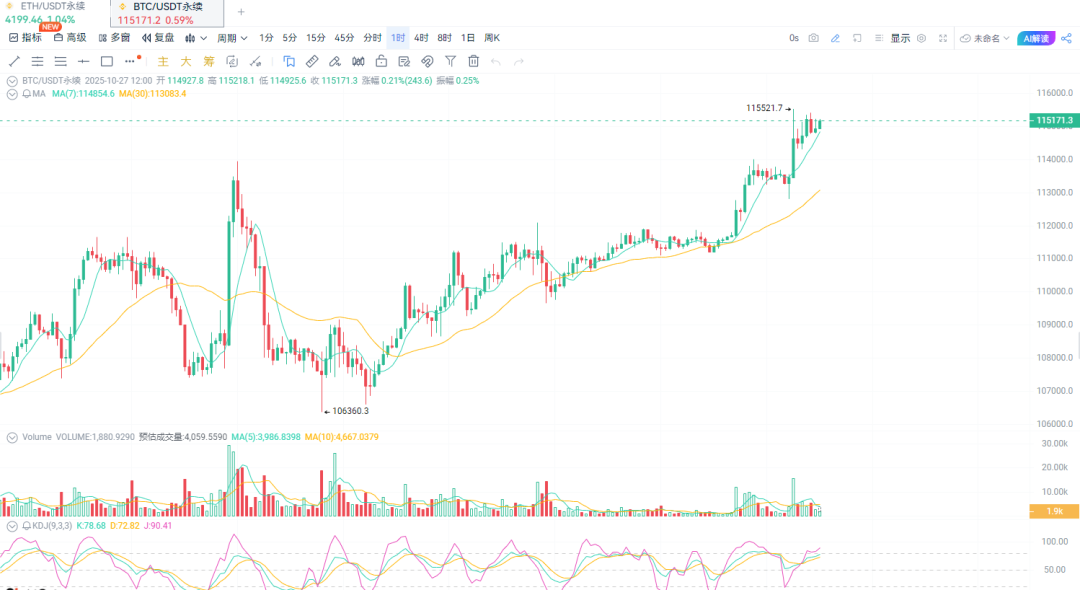Open the 周期 period dropdown
This screenshot has width=1080, height=590.
[232, 38]
